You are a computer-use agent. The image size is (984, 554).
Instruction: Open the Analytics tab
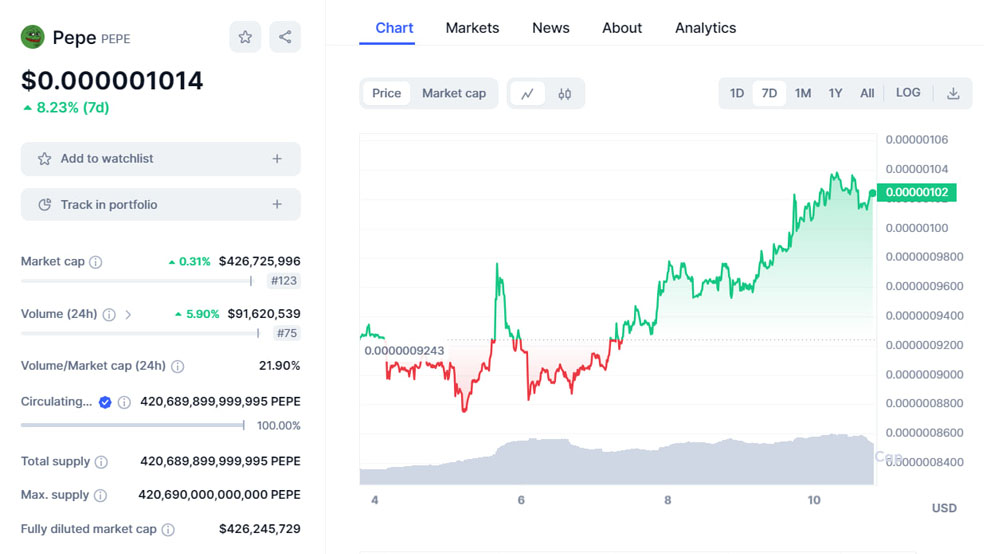pos(705,28)
